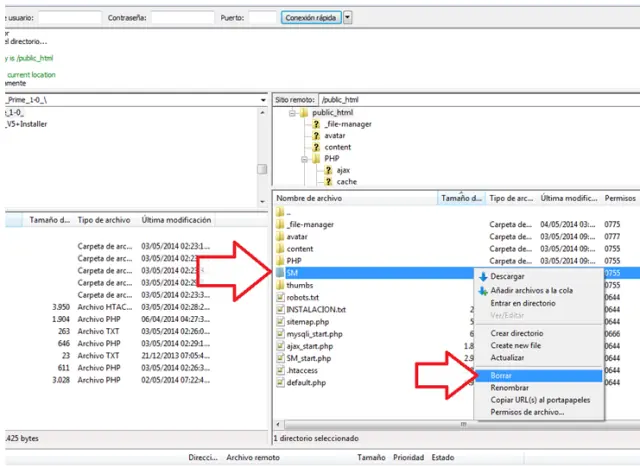Choose Crear directorio menu entry
Image resolution: width=640 pixels, height=467 pixels.
point(539,333)
